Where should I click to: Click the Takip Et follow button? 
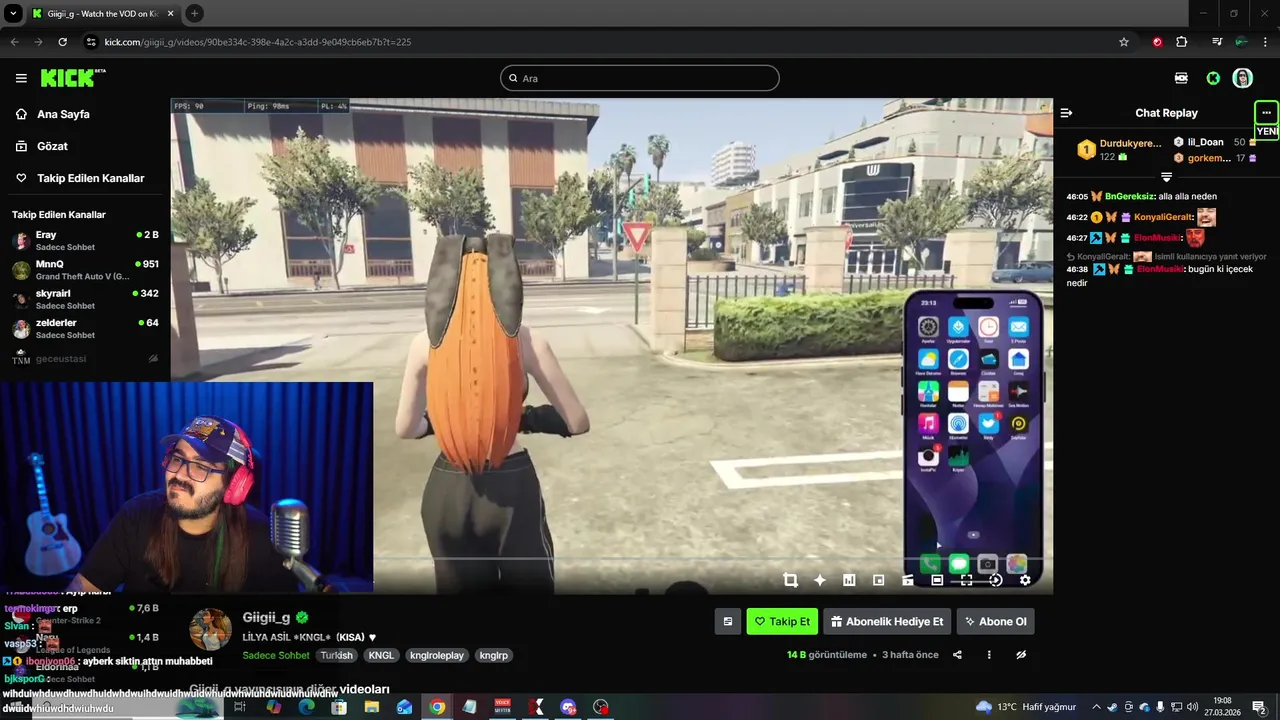782,621
